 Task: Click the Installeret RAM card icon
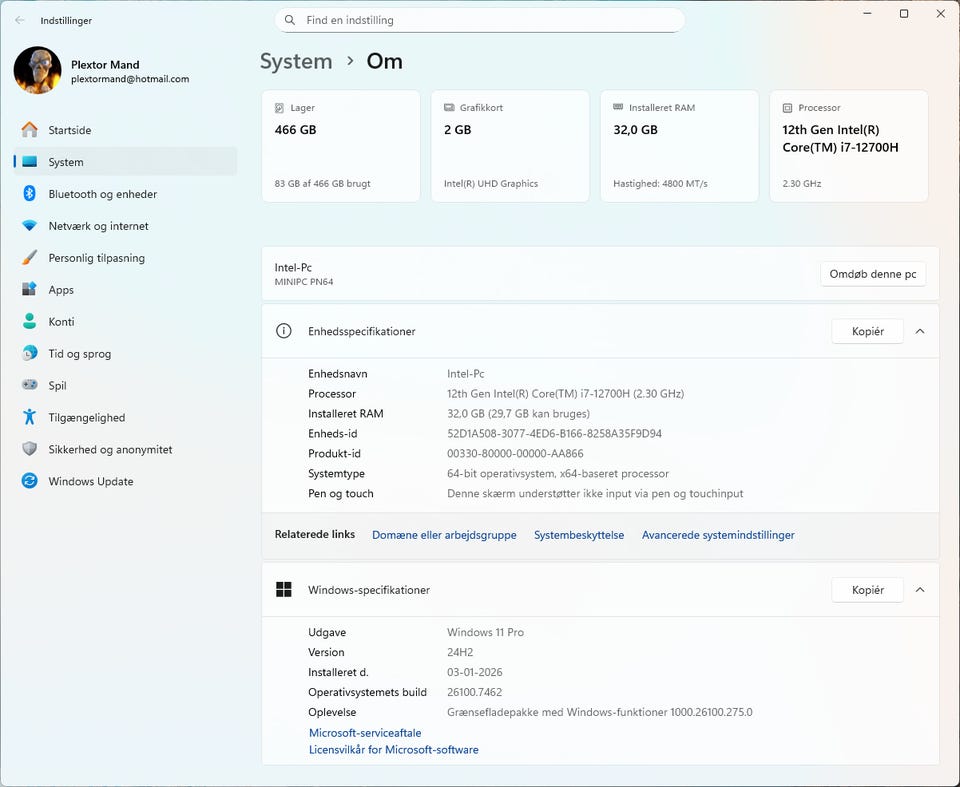click(618, 108)
